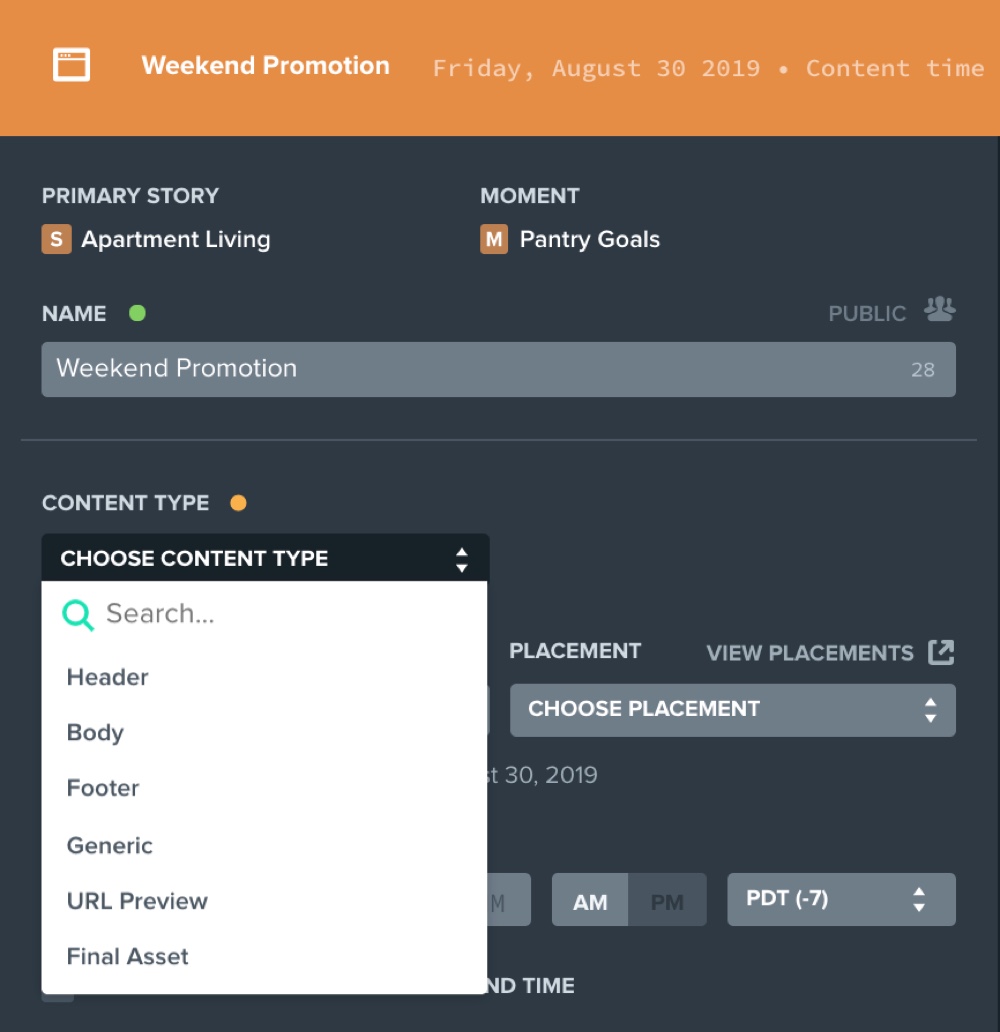
Task: Toggle the Public visibility setting
Action: point(891,311)
